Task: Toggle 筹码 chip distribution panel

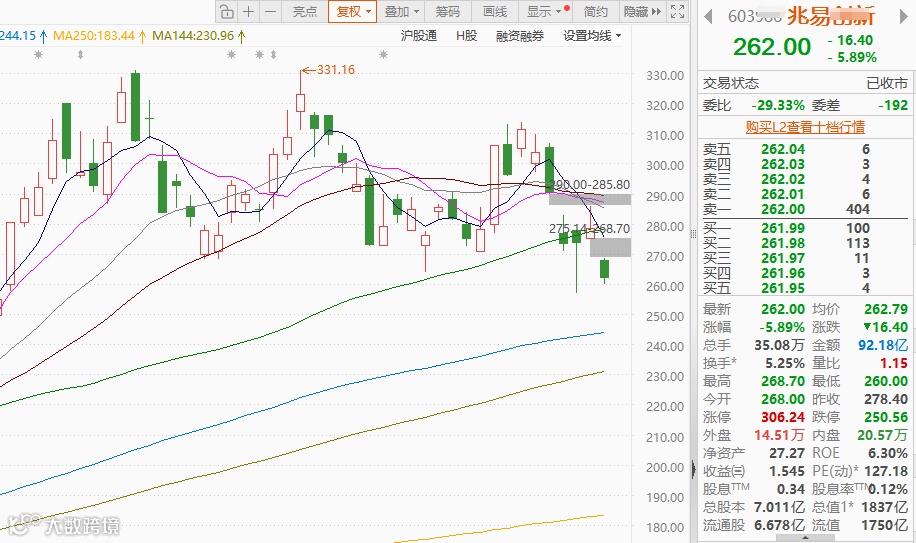Action: (x=447, y=12)
